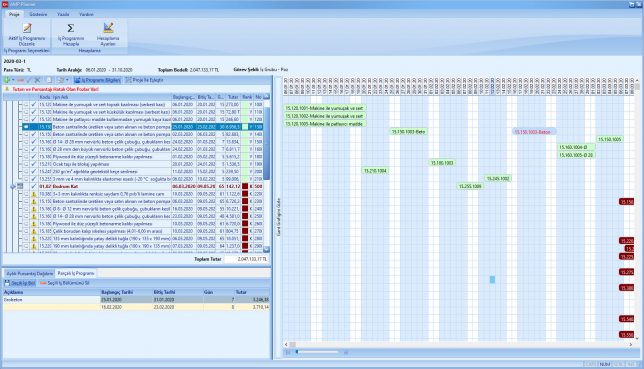Click the Proje ile Eşleştir toolbar button
The height and width of the screenshot is (369, 644).
144,80
